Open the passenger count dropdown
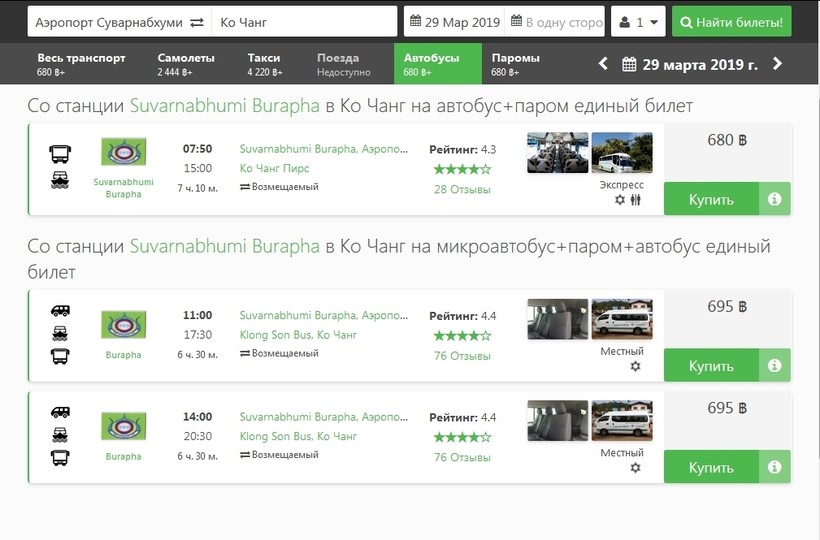Image resolution: width=820 pixels, height=540 pixels. click(638, 22)
